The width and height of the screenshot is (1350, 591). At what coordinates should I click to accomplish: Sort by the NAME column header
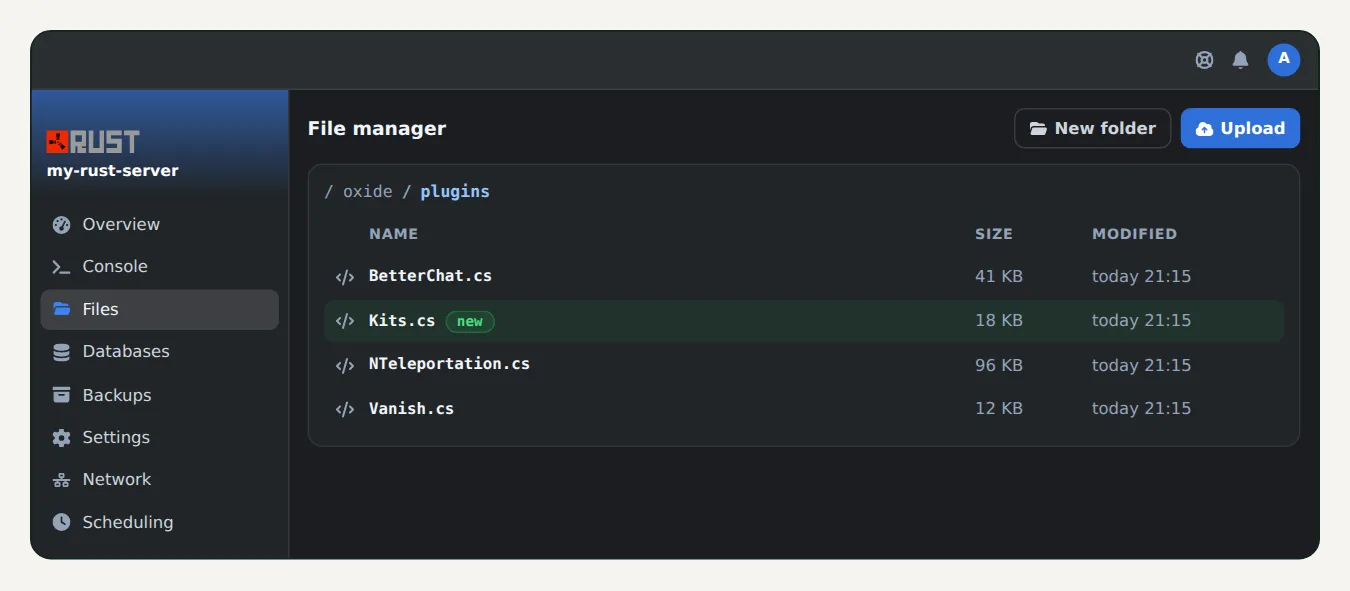click(x=393, y=234)
